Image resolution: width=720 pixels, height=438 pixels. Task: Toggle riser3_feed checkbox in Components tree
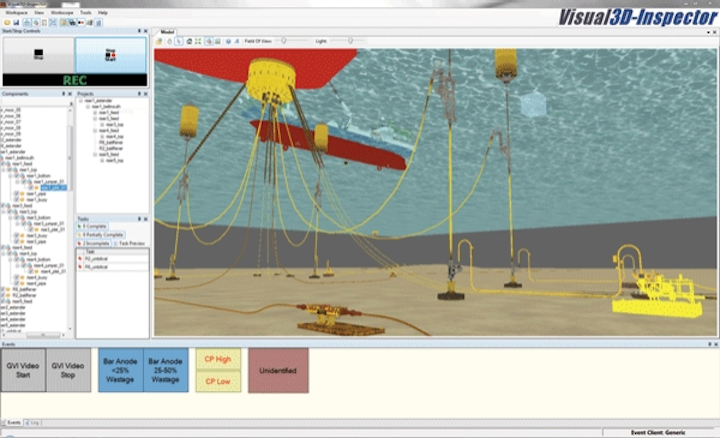pos(2,206)
